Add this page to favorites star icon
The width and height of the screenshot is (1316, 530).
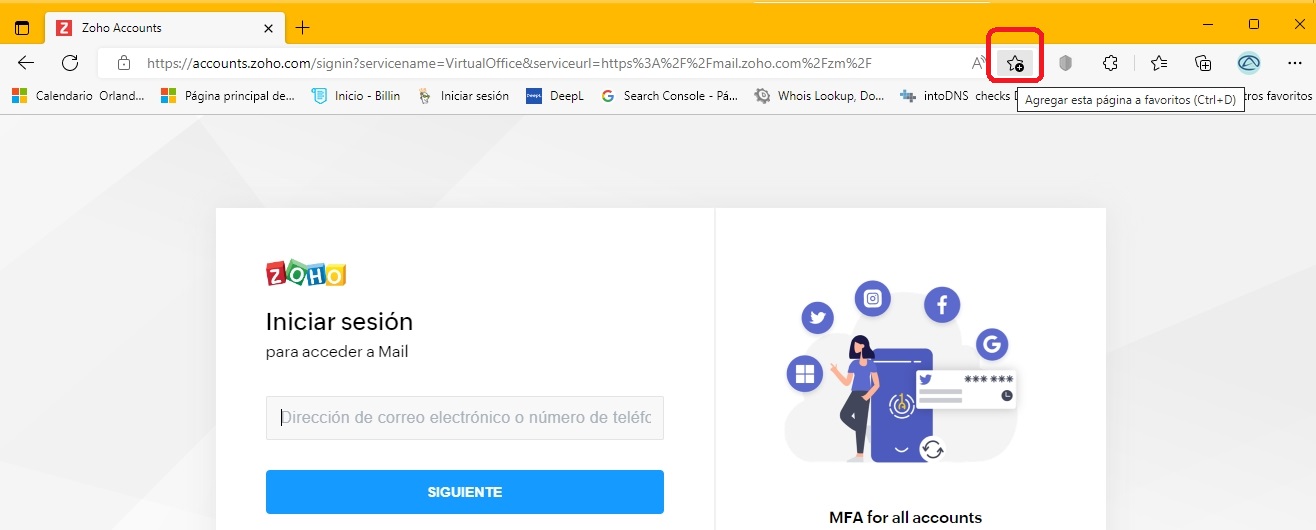pyautogui.click(x=1015, y=63)
